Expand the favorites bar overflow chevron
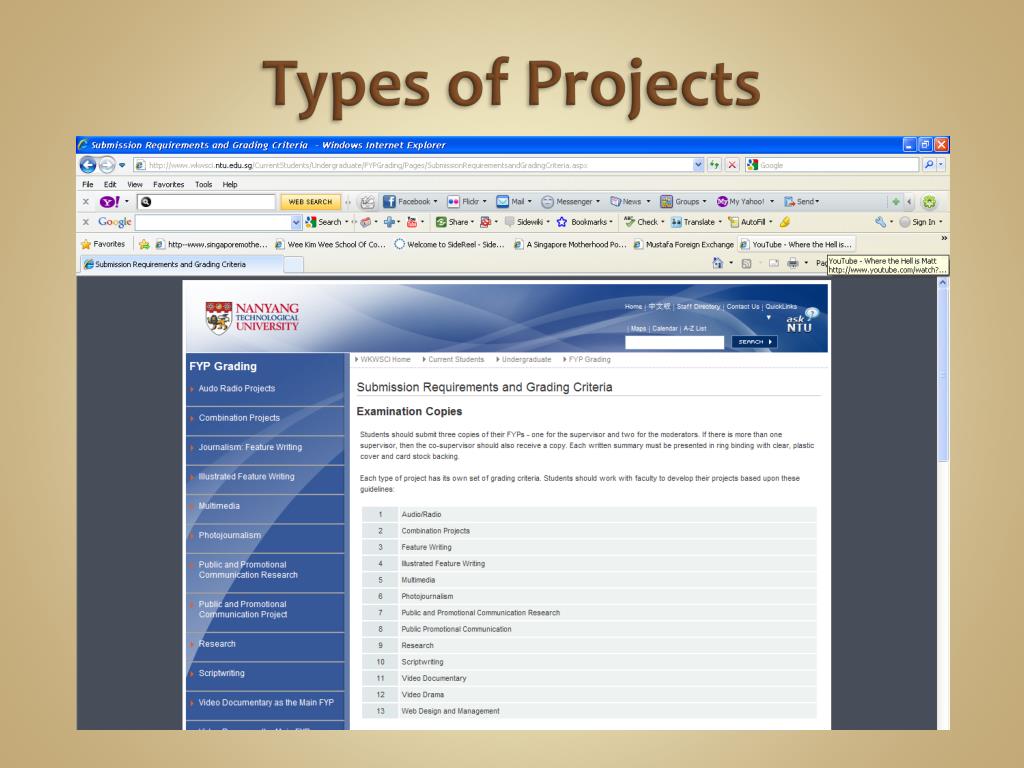The image size is (1024, 768). point(944,239)
